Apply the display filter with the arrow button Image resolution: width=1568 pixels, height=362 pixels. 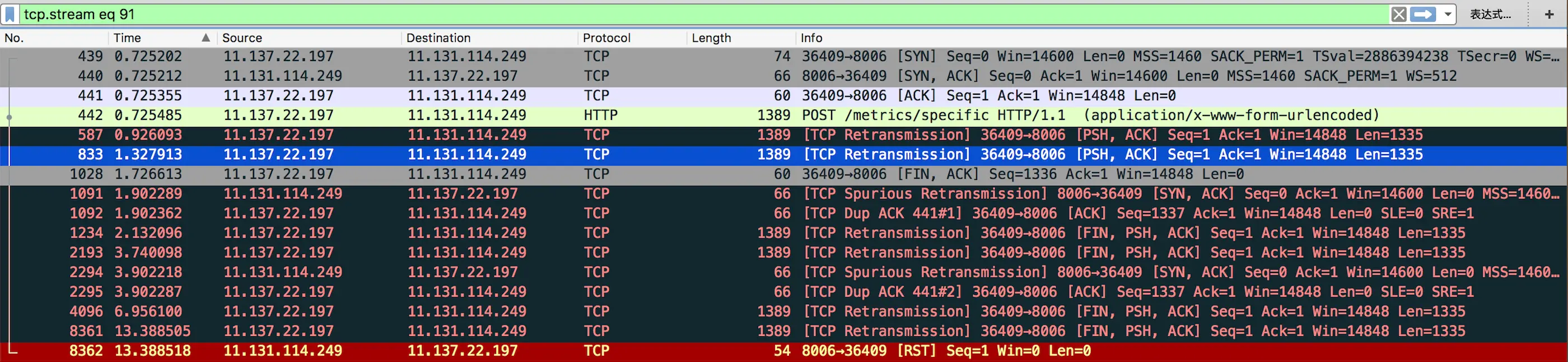tap(1422, 14)
